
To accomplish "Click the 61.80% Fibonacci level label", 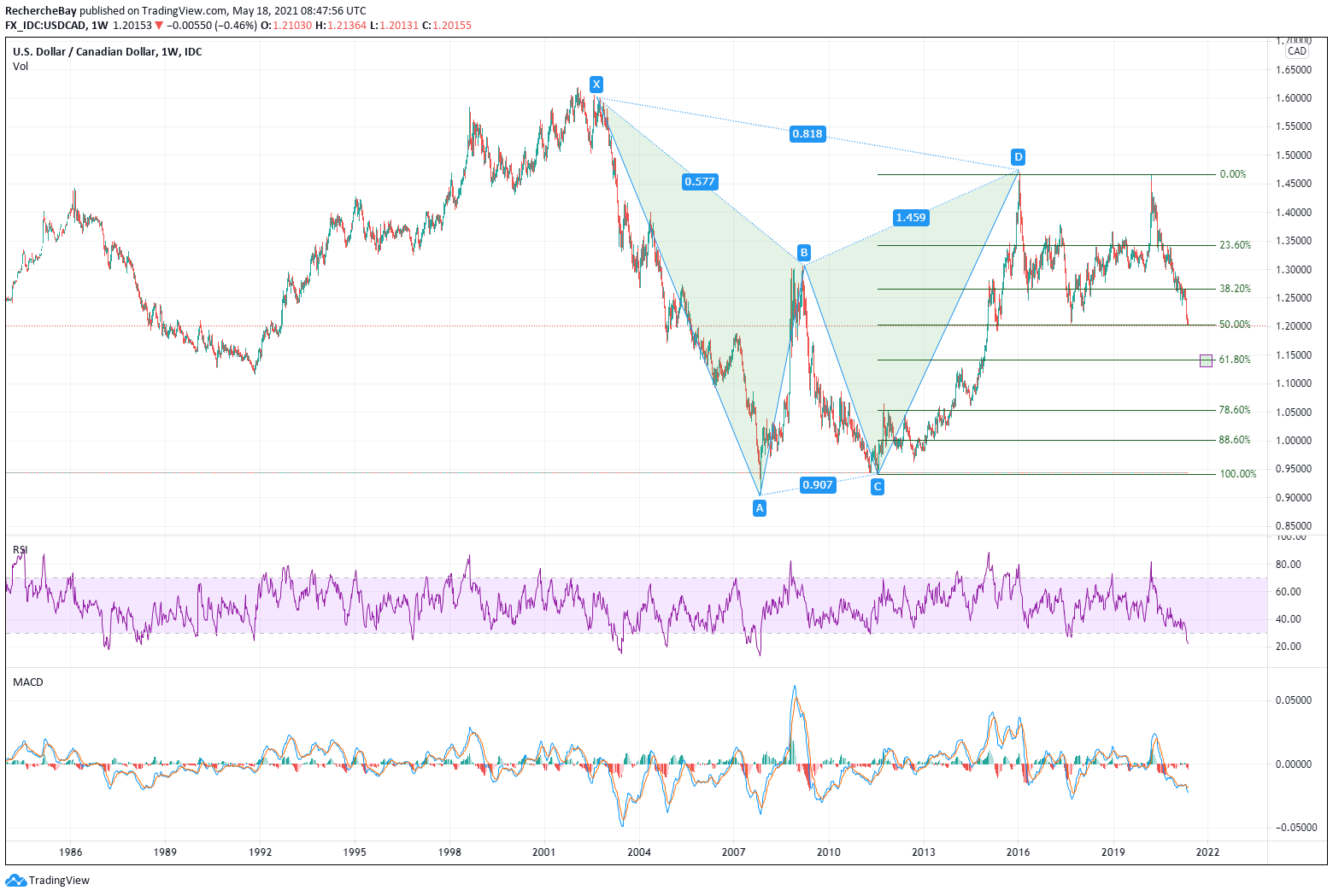I will (1236, 360).
